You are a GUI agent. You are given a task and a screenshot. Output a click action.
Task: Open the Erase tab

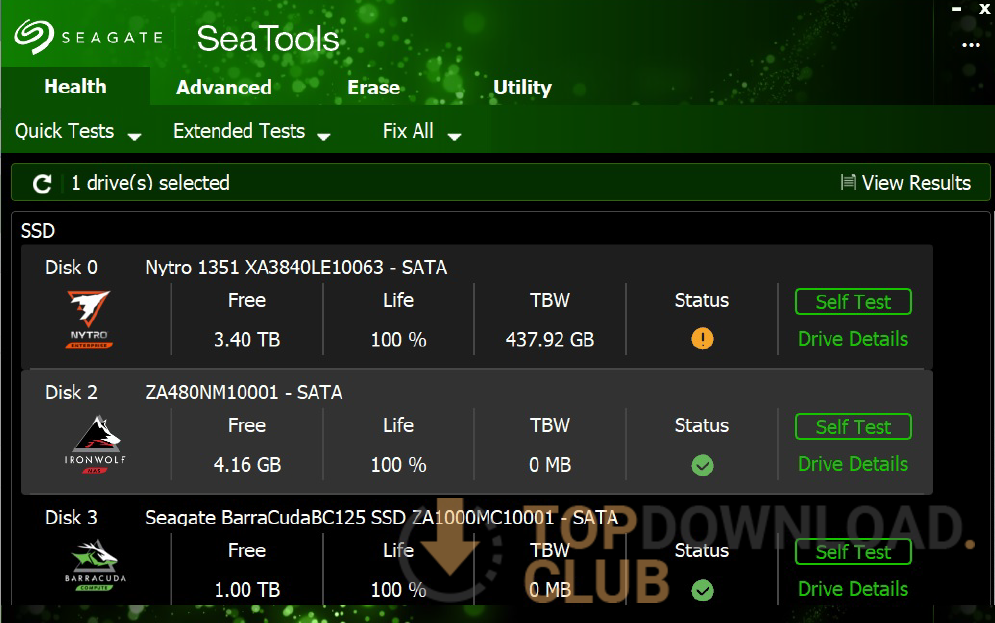point(374,87)
